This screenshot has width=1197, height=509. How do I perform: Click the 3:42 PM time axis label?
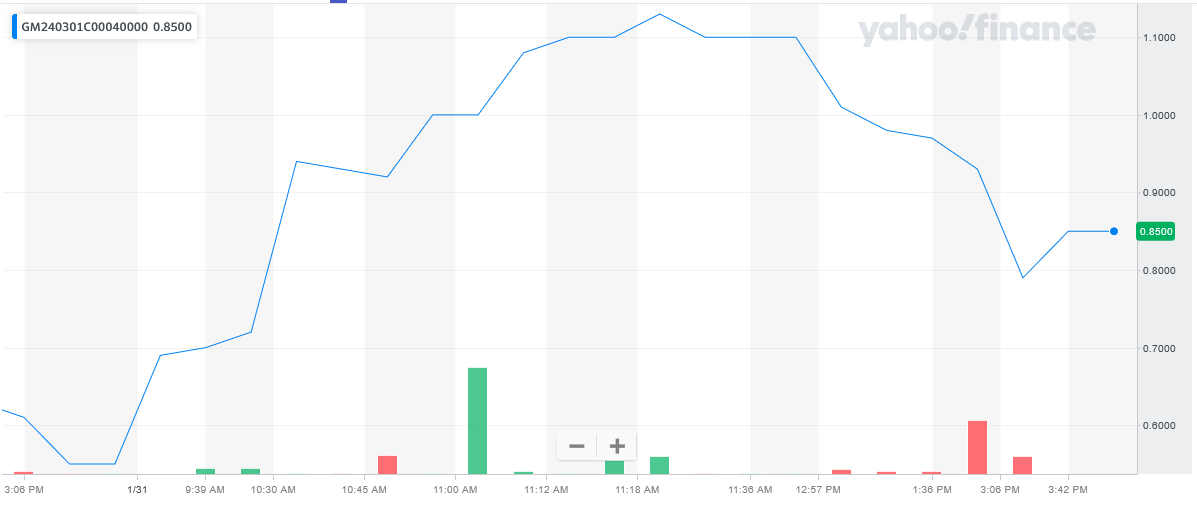(x=1067, y=490)
